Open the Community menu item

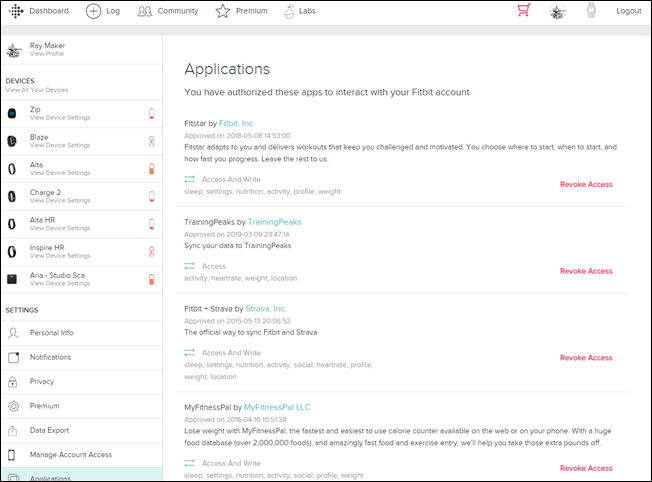(178, 11)
